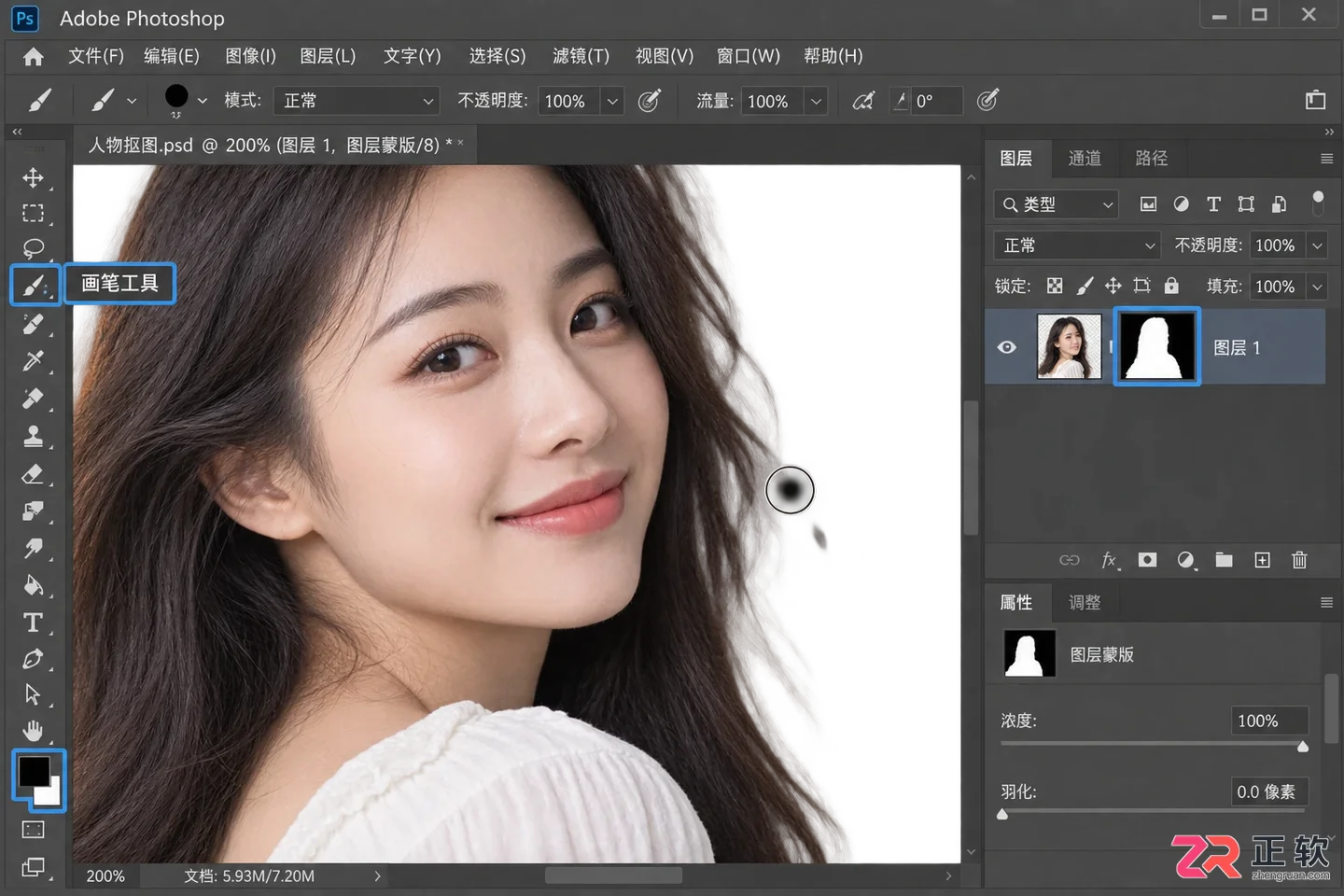This screenshot has width=1344, height=896.
Task: Open the 选择(S) menu
Action: 497,56
